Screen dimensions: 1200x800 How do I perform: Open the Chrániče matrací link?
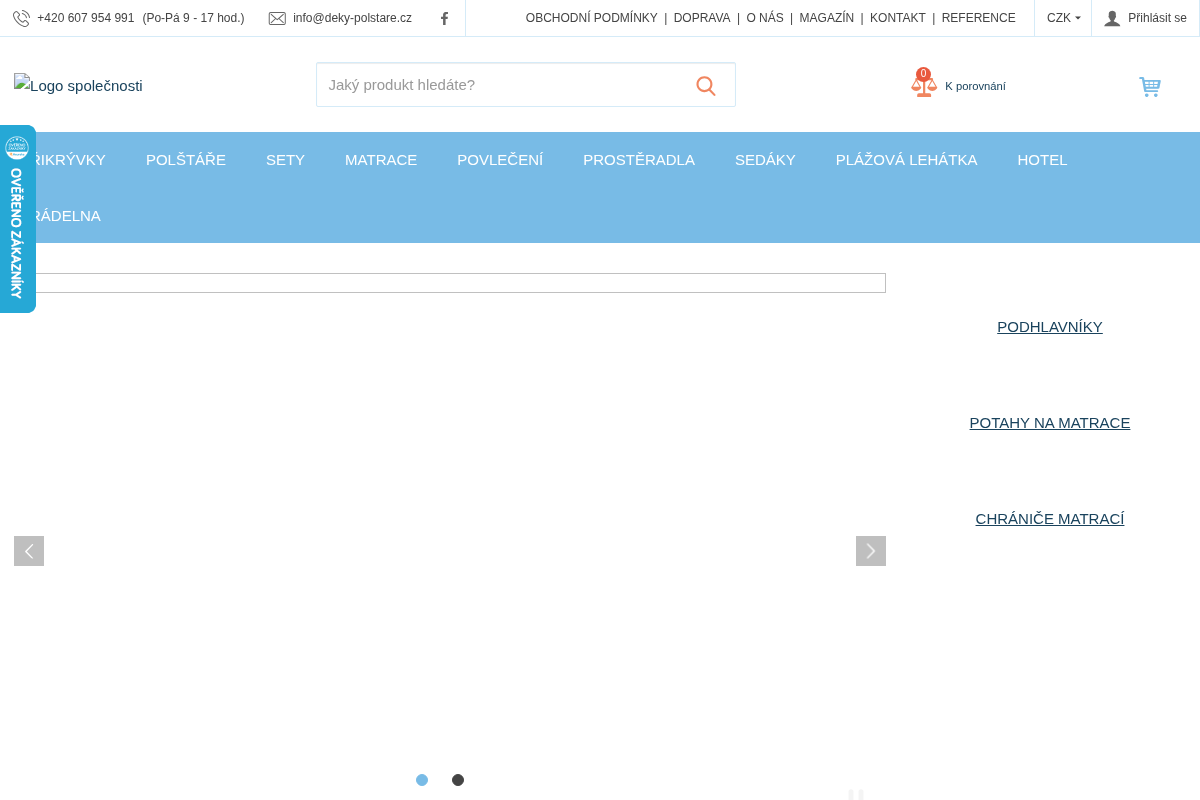(1050, 519)
